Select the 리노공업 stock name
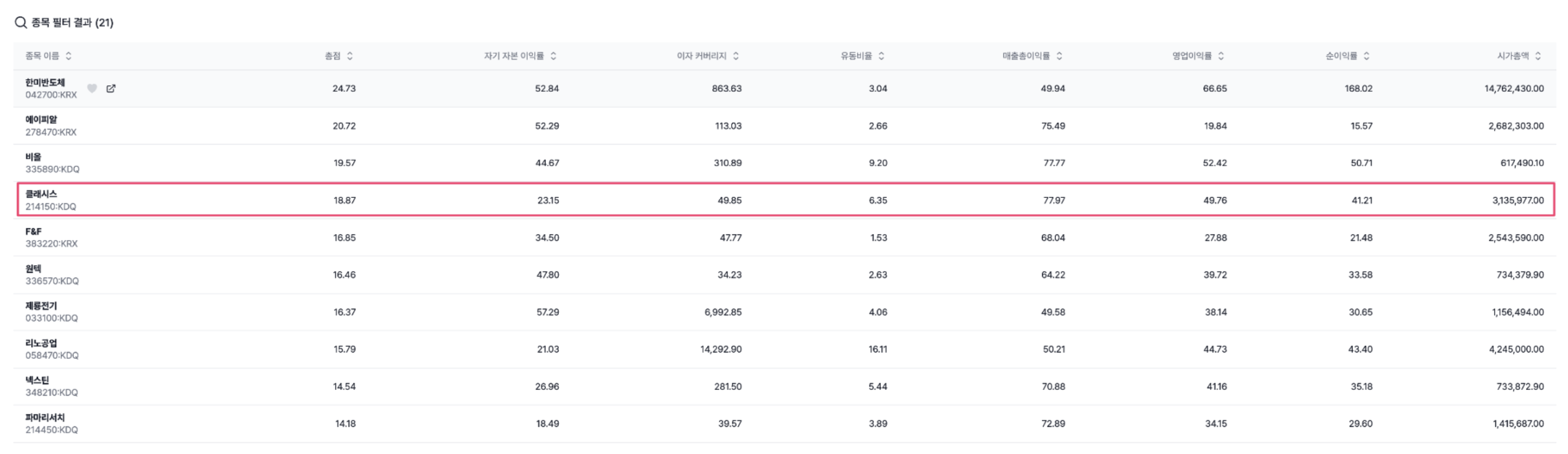1568x454 pixels. coord(41,343)
